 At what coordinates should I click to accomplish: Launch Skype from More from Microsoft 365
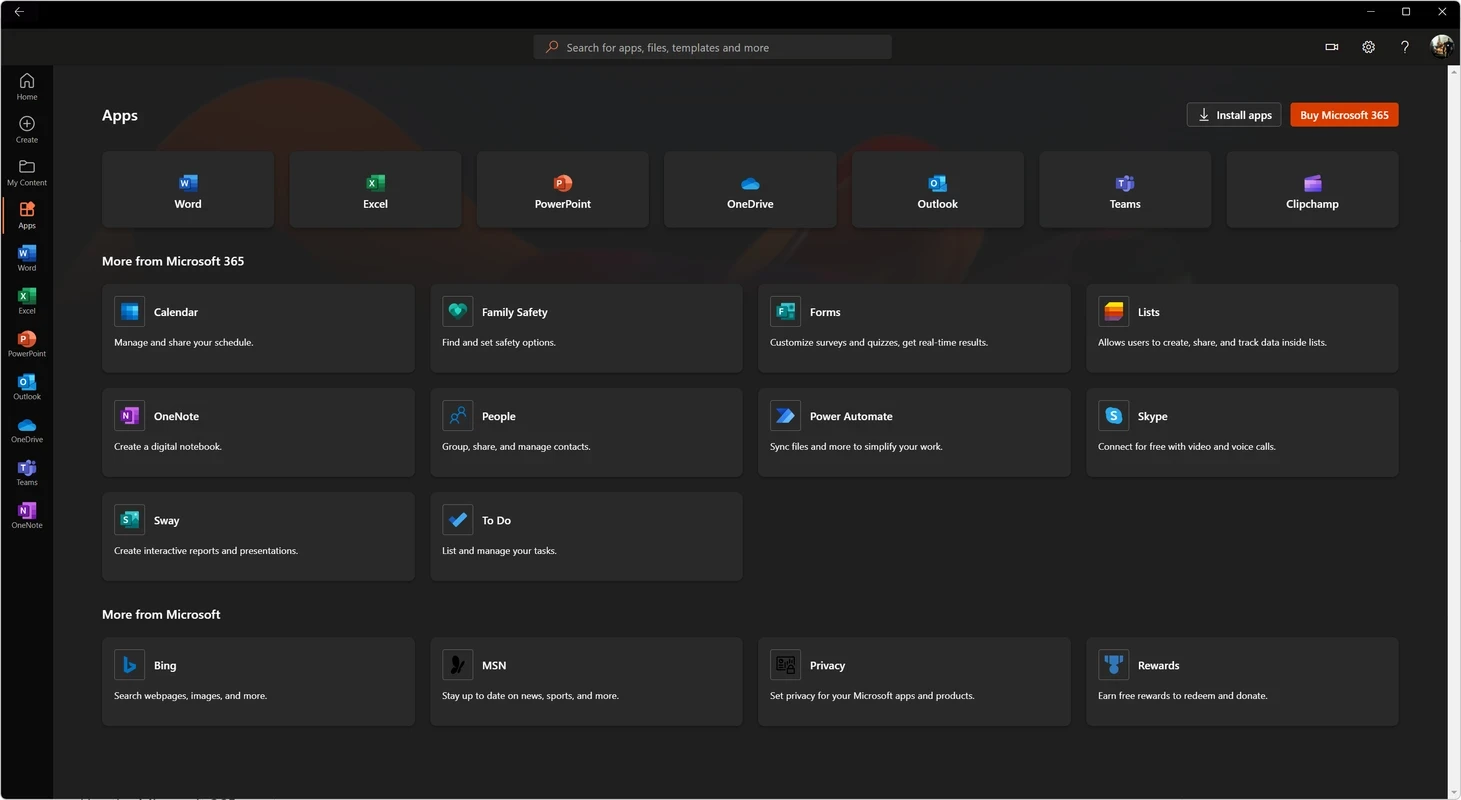pyautogui.click(x=1241, y=431)
